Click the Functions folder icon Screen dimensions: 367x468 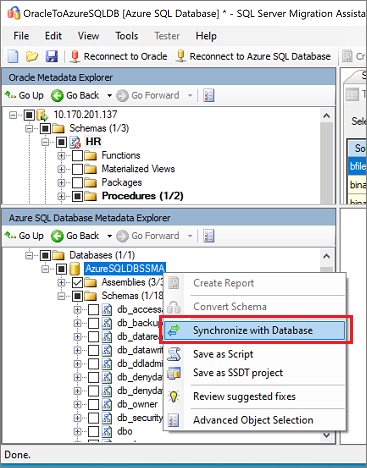click(90, 156)
